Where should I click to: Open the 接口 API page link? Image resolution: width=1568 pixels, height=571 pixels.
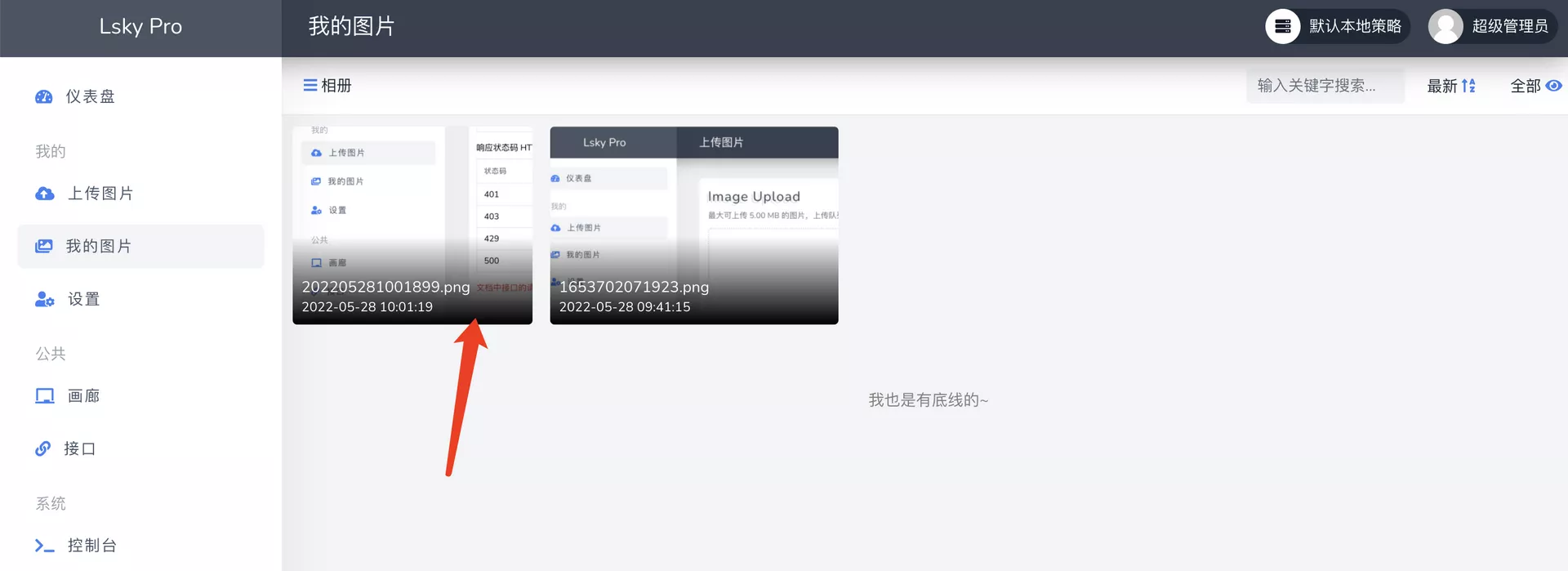coord(80,449)
